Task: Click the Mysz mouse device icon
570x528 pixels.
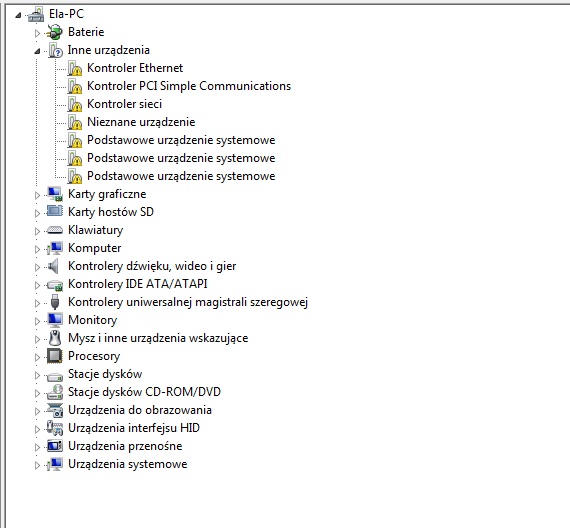Action: (x=55, y=338)
